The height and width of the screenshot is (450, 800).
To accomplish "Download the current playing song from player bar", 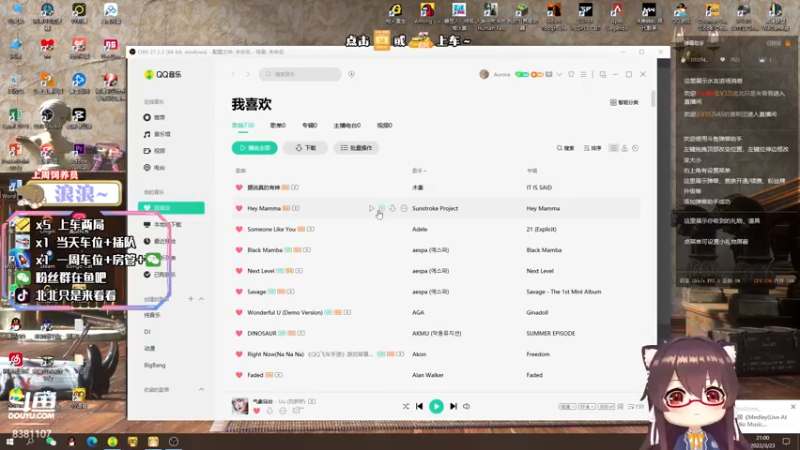I will tap(270, 411).
